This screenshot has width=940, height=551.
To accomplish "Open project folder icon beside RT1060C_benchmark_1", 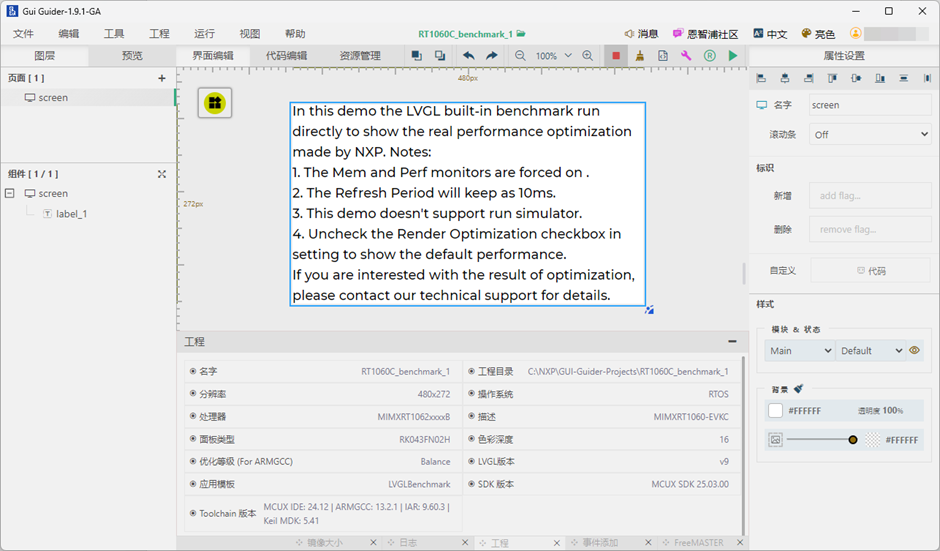I will tap(521, 34).
